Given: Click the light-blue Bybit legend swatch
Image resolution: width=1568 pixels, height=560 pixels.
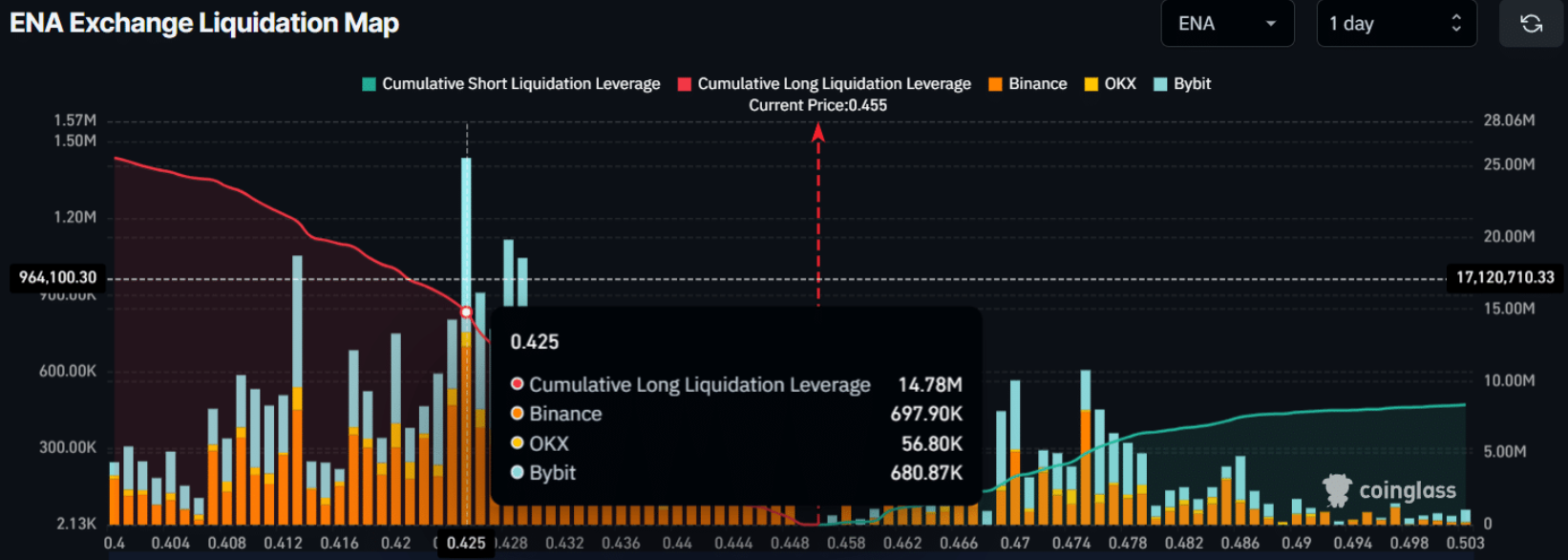Looking at the screenshot, I should coord(1160,84).
